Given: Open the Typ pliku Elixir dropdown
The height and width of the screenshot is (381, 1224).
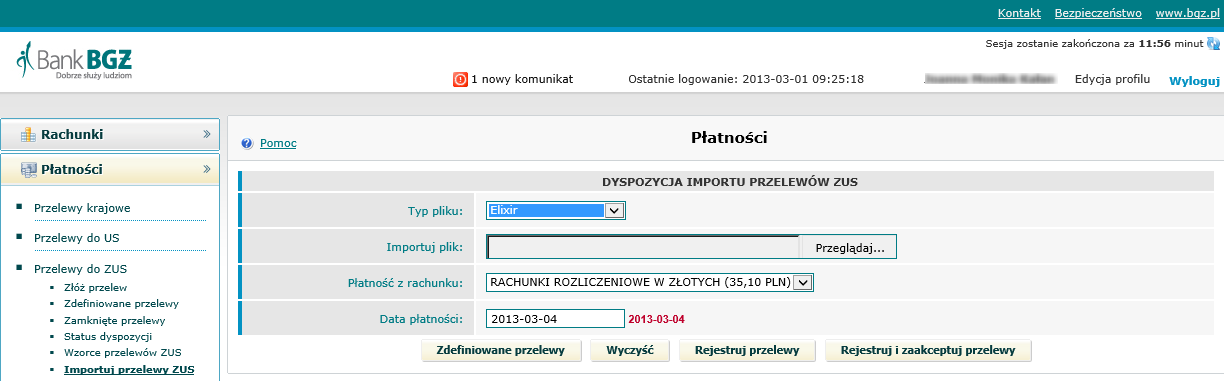Looking at the screenshot, I should click(x=555, y=210).
